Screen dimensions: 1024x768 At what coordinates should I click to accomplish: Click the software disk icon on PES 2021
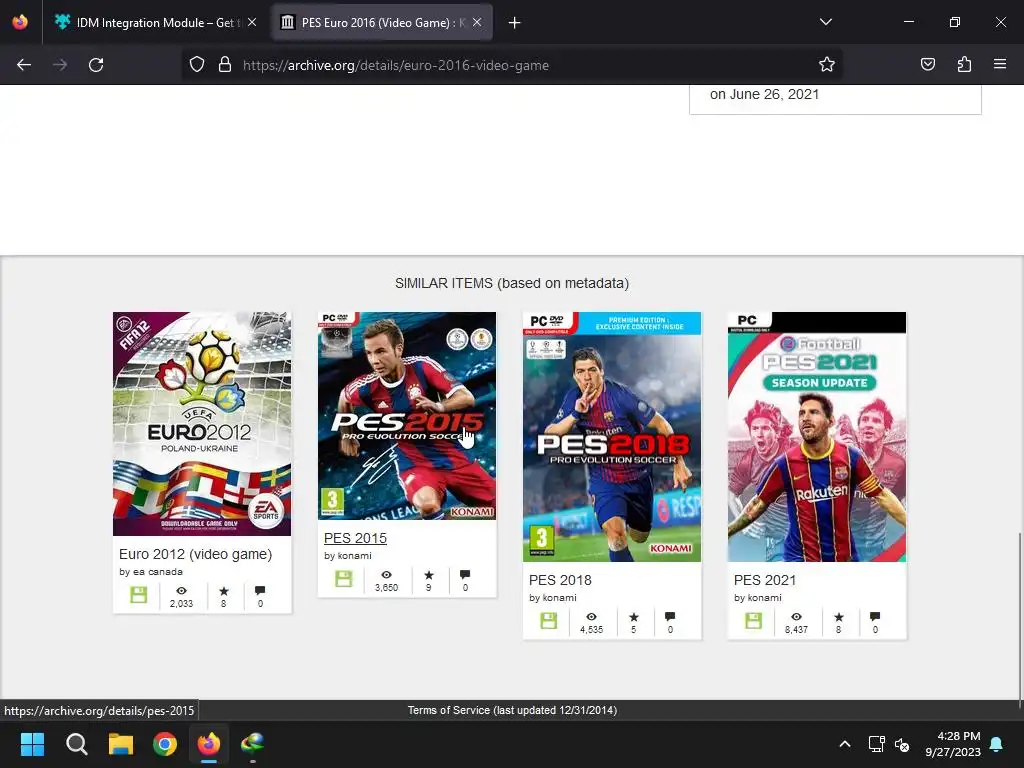[x=754, y=620]
